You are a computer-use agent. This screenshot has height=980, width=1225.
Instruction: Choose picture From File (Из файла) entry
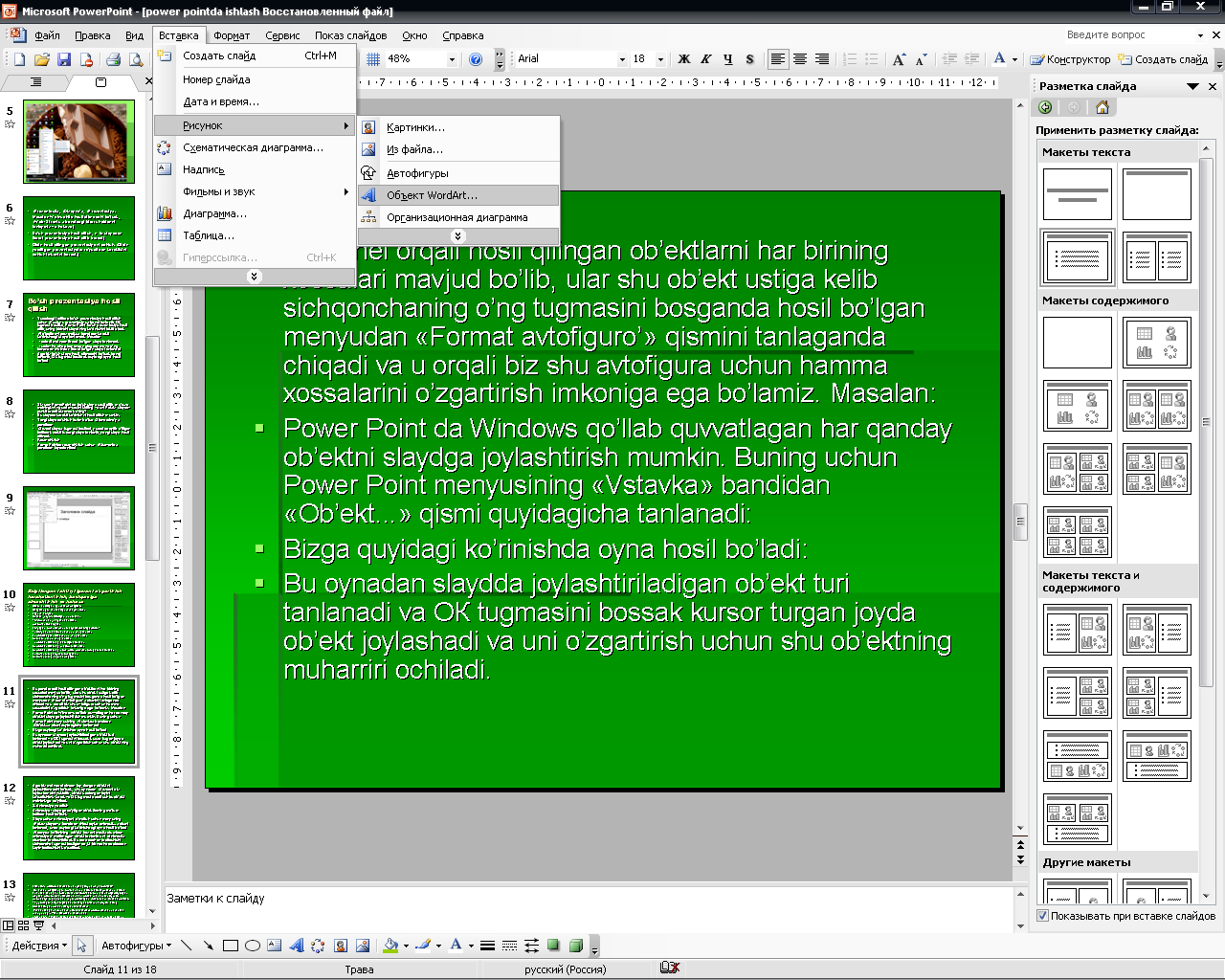(458, 149)
